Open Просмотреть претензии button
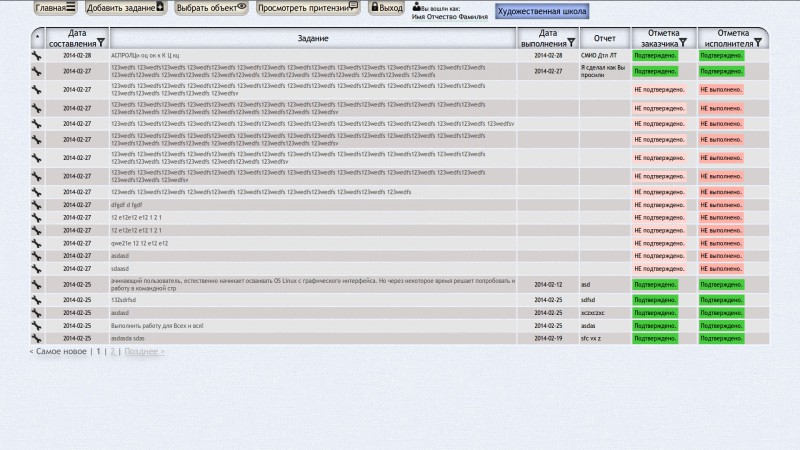The width and height of the screenshot is (800, 450). [x=308, y=8]
